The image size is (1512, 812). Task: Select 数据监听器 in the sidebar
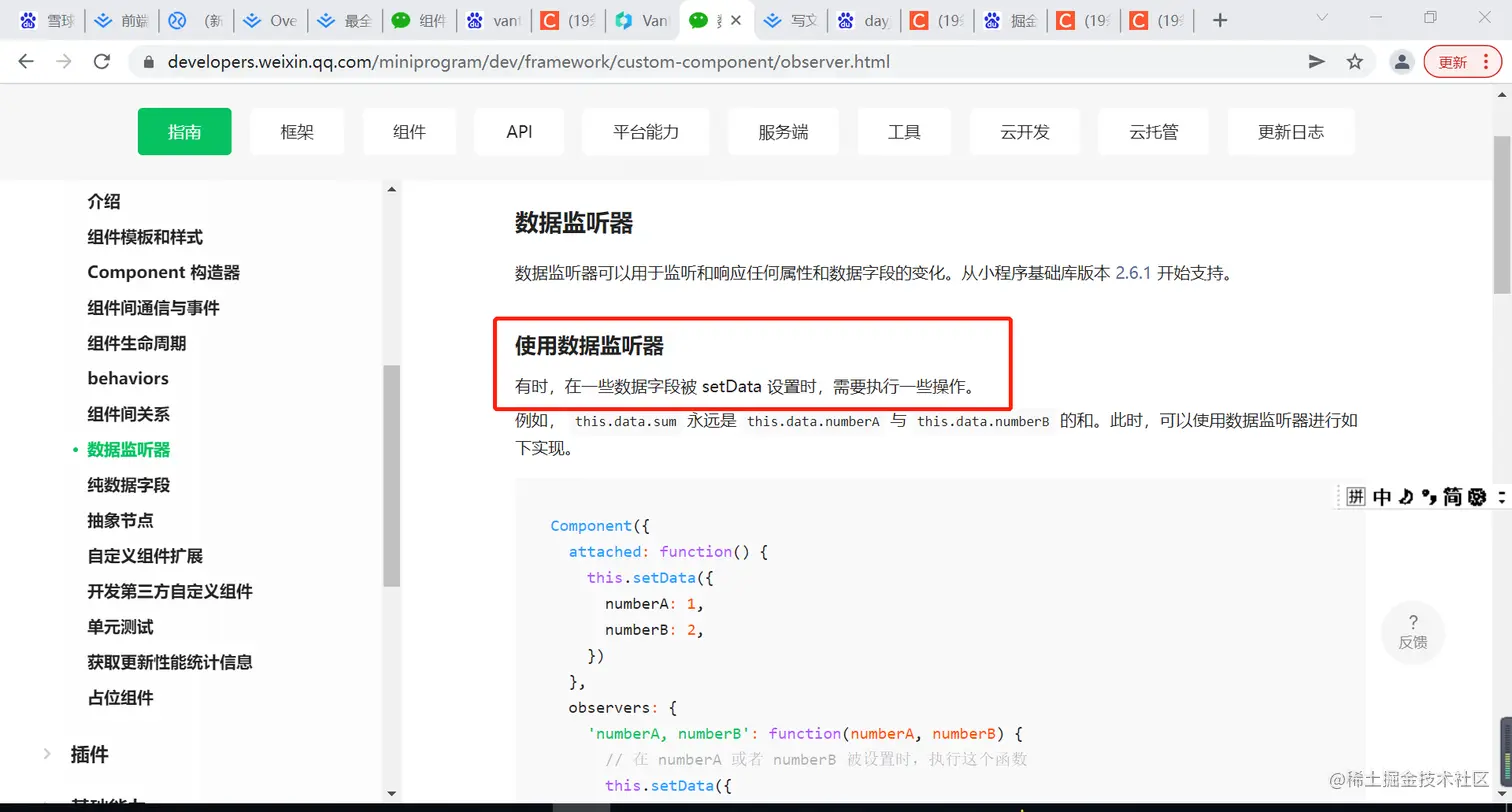tap(128, 450)
